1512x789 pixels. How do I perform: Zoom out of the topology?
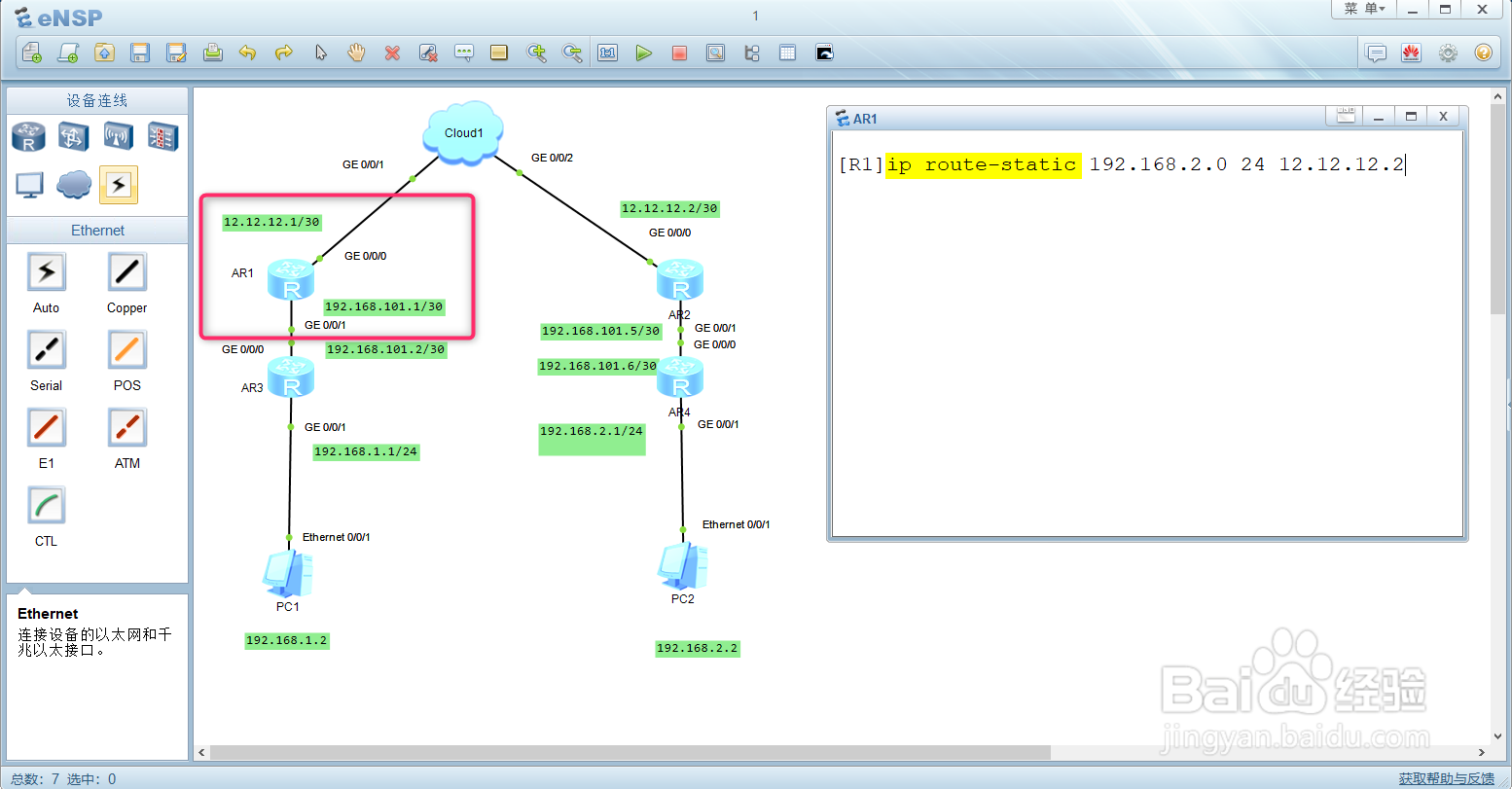point(572,53)
